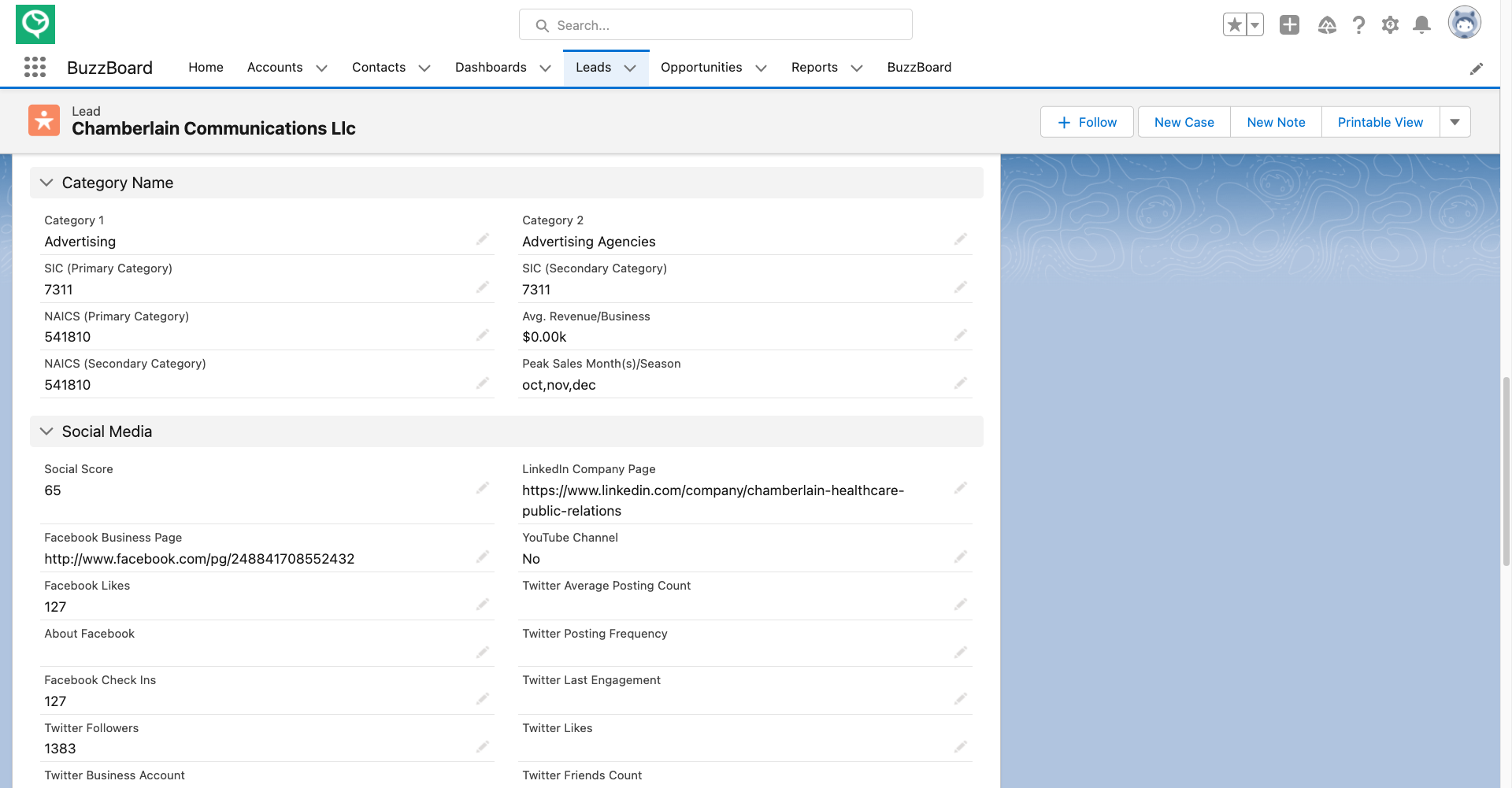
Task: Click the New Case button
Action: tap(1184, 122)
